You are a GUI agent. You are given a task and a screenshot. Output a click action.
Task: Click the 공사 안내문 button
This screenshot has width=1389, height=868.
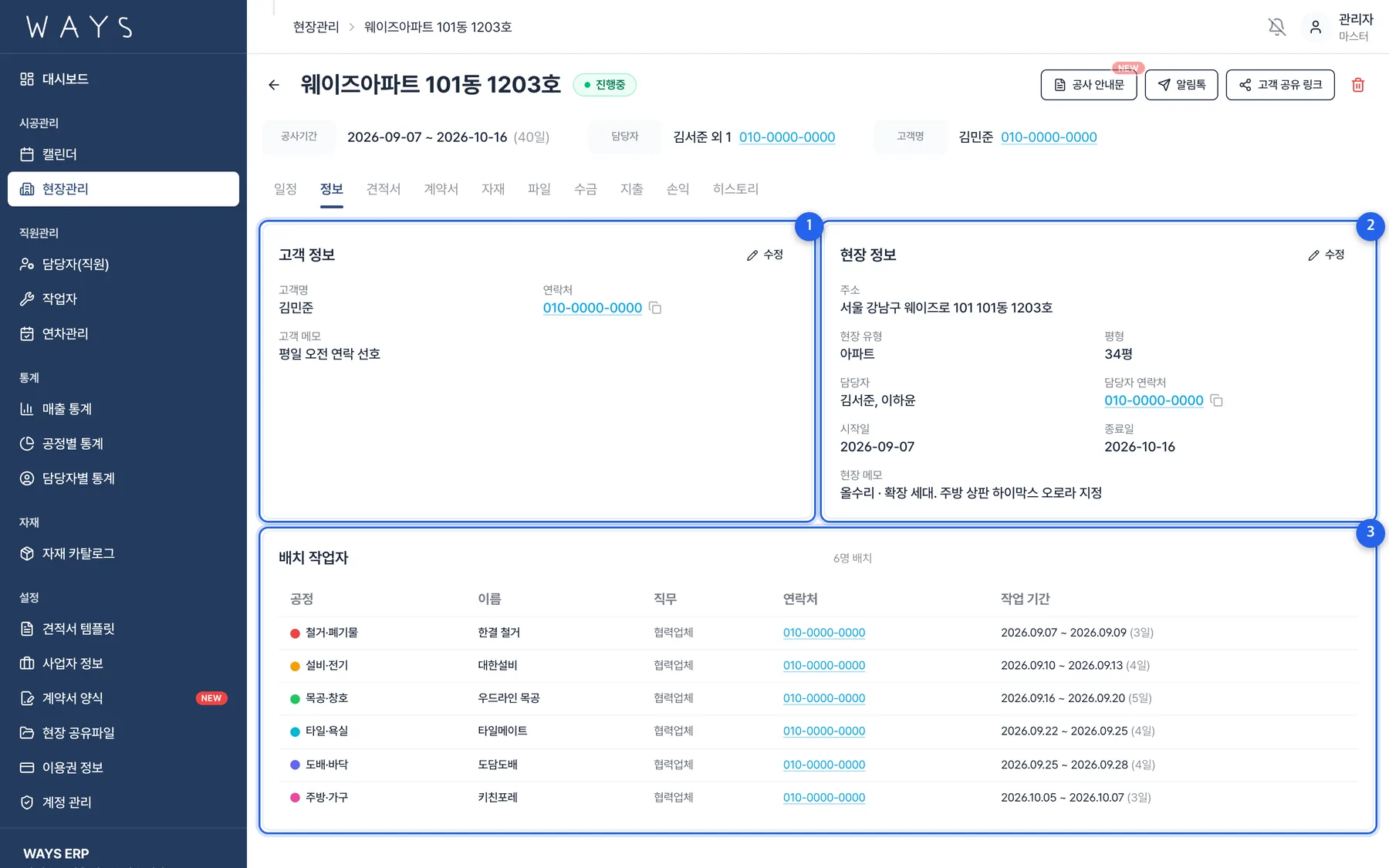pyautogui.click(x=1089, y=85)
